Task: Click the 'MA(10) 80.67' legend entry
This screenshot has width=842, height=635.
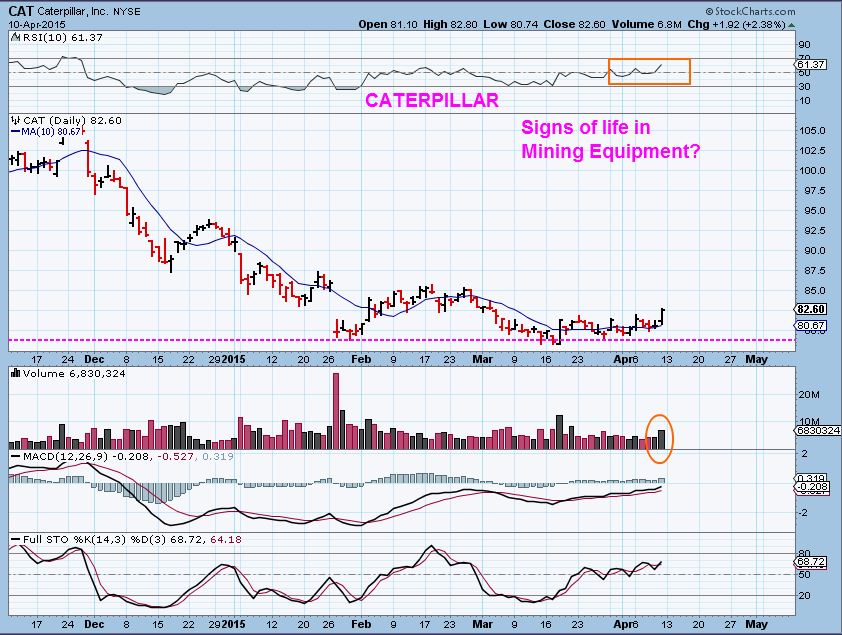Action: tap(51, 132)
